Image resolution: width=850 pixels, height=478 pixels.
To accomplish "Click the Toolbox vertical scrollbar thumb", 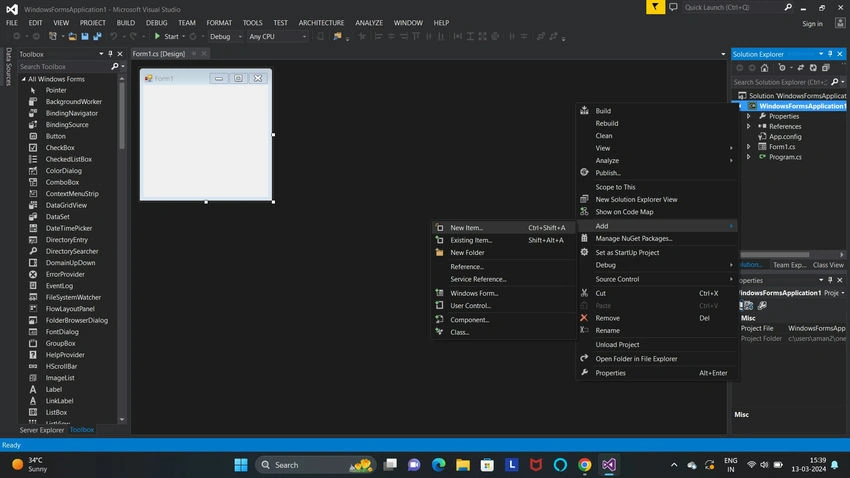I will (x=121, y=115).
